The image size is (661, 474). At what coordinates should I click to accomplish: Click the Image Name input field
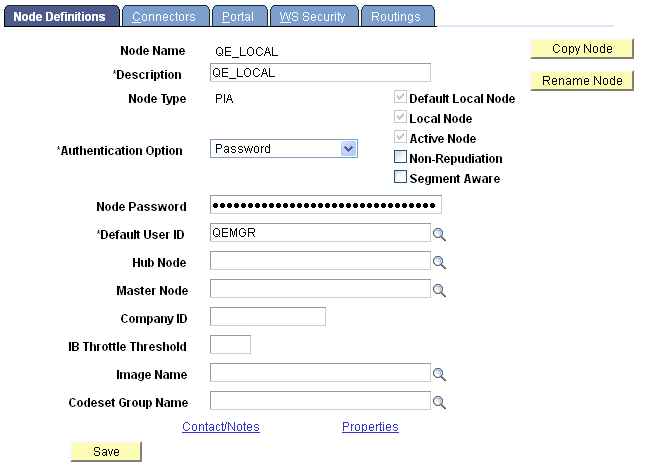tap(320, 372)
